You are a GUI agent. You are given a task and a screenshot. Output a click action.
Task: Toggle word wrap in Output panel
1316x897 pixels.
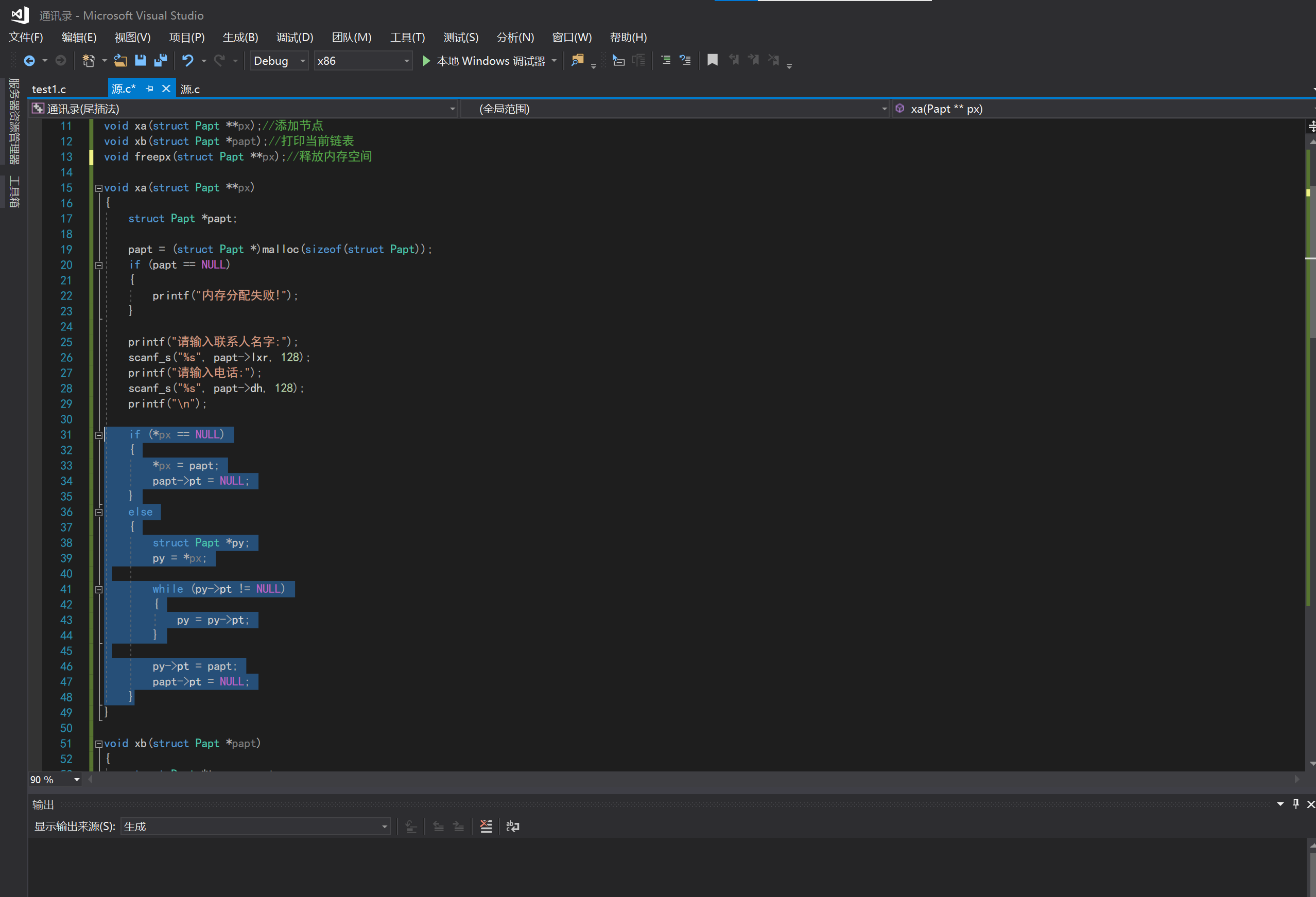pos(512,826)
